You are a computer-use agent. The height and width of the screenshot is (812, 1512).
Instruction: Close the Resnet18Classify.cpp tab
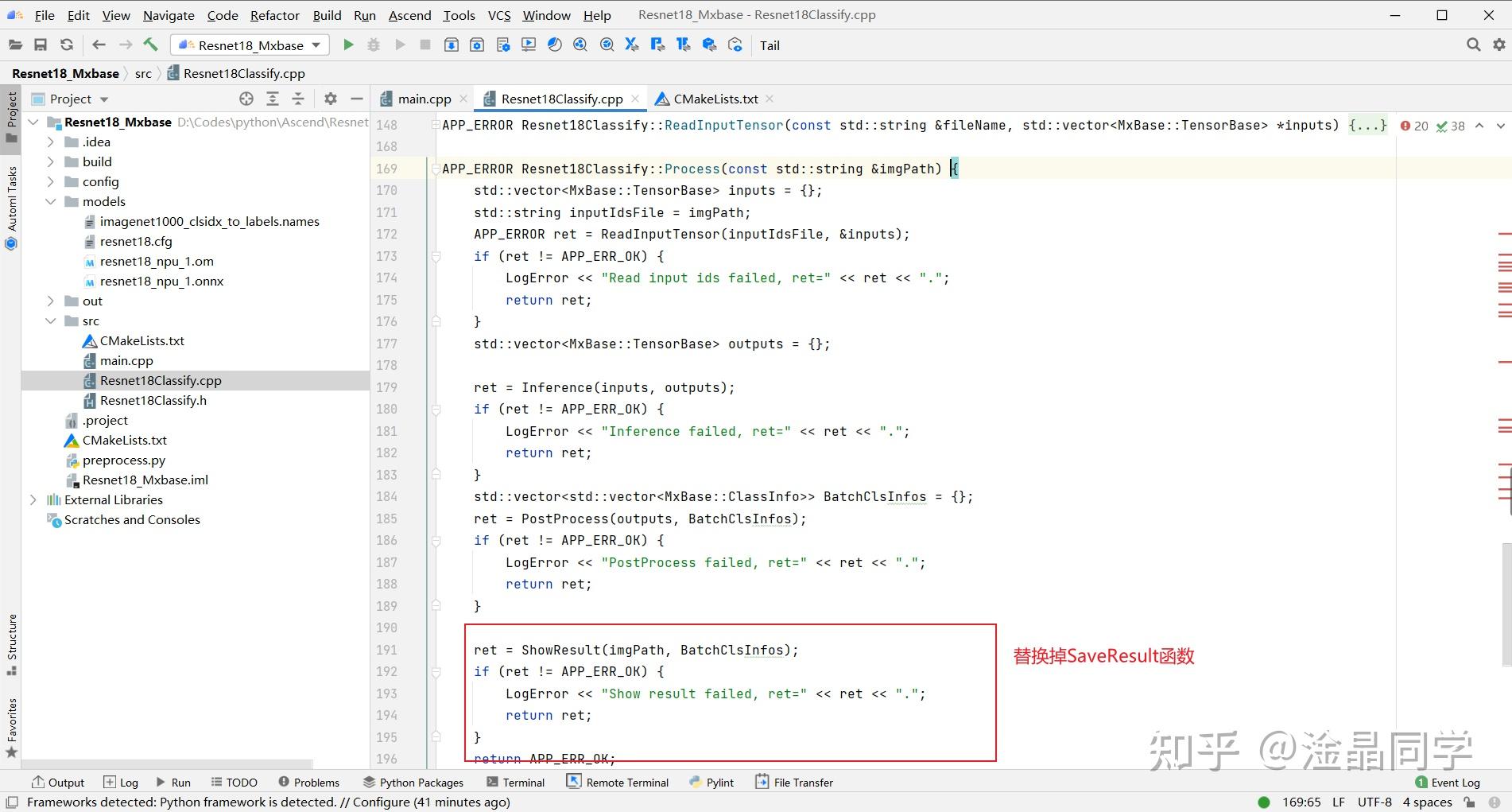coord(635,99)
